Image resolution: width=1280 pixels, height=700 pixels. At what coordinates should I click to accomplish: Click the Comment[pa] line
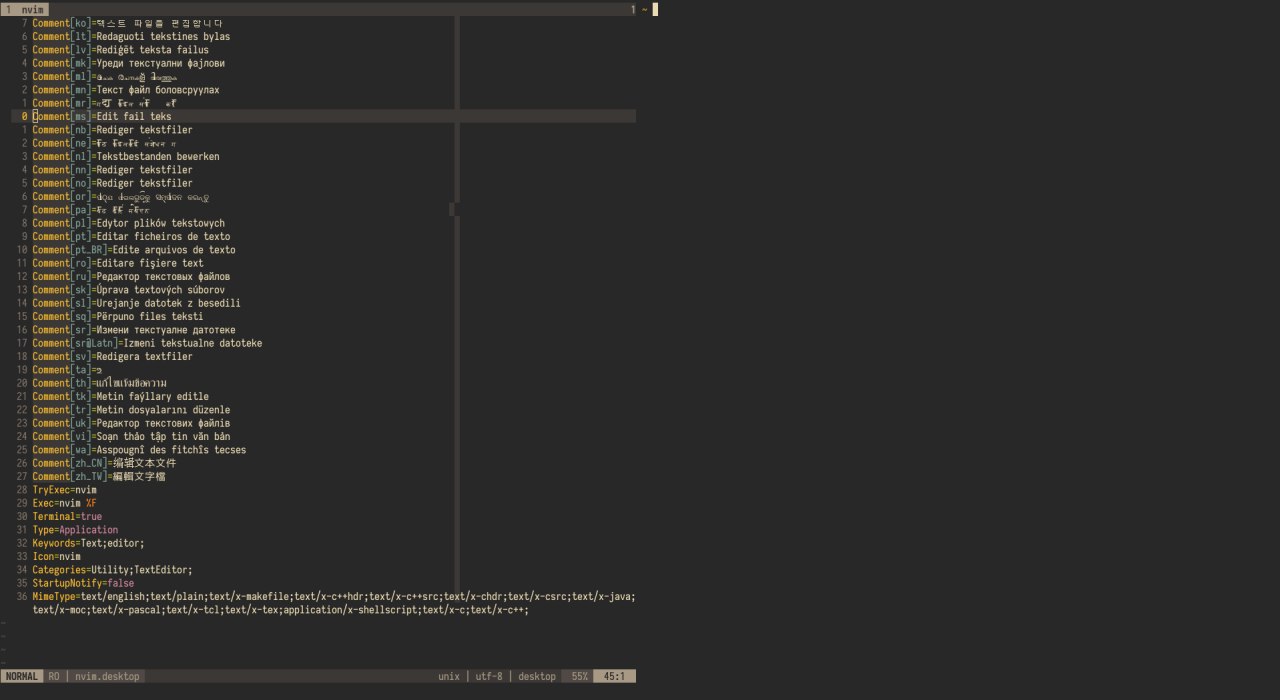(91, 210)
